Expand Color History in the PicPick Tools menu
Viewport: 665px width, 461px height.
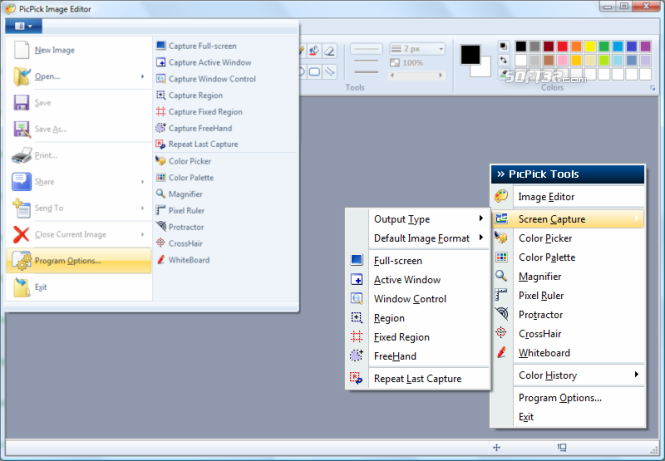pyautogui.click(x=568, y=375)
